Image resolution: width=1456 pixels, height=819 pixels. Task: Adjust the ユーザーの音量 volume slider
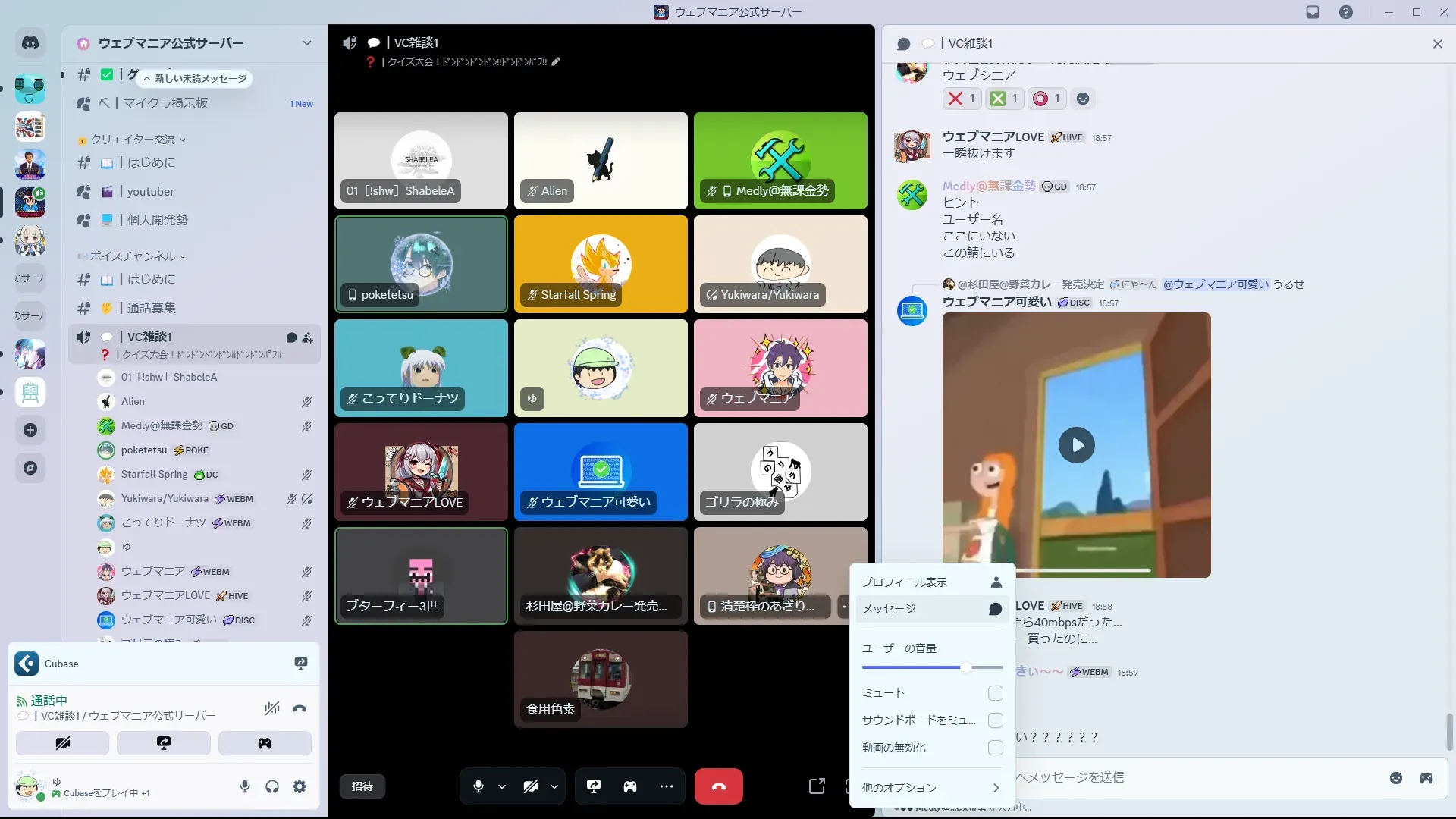coord(965,667)
